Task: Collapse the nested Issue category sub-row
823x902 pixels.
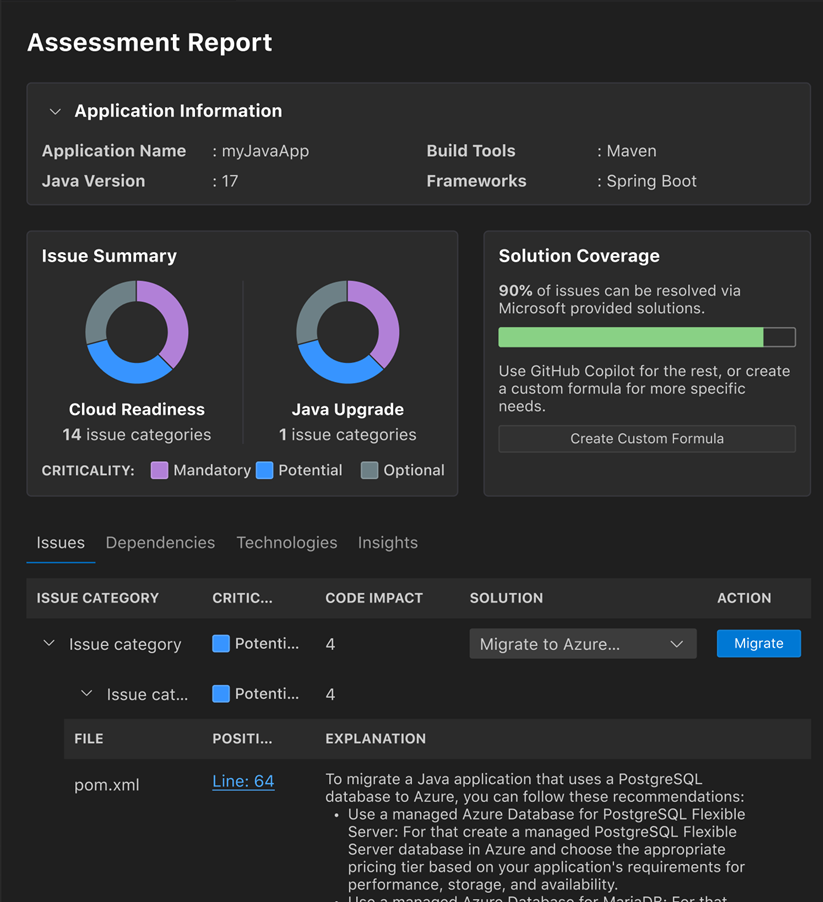Action: 86,694
